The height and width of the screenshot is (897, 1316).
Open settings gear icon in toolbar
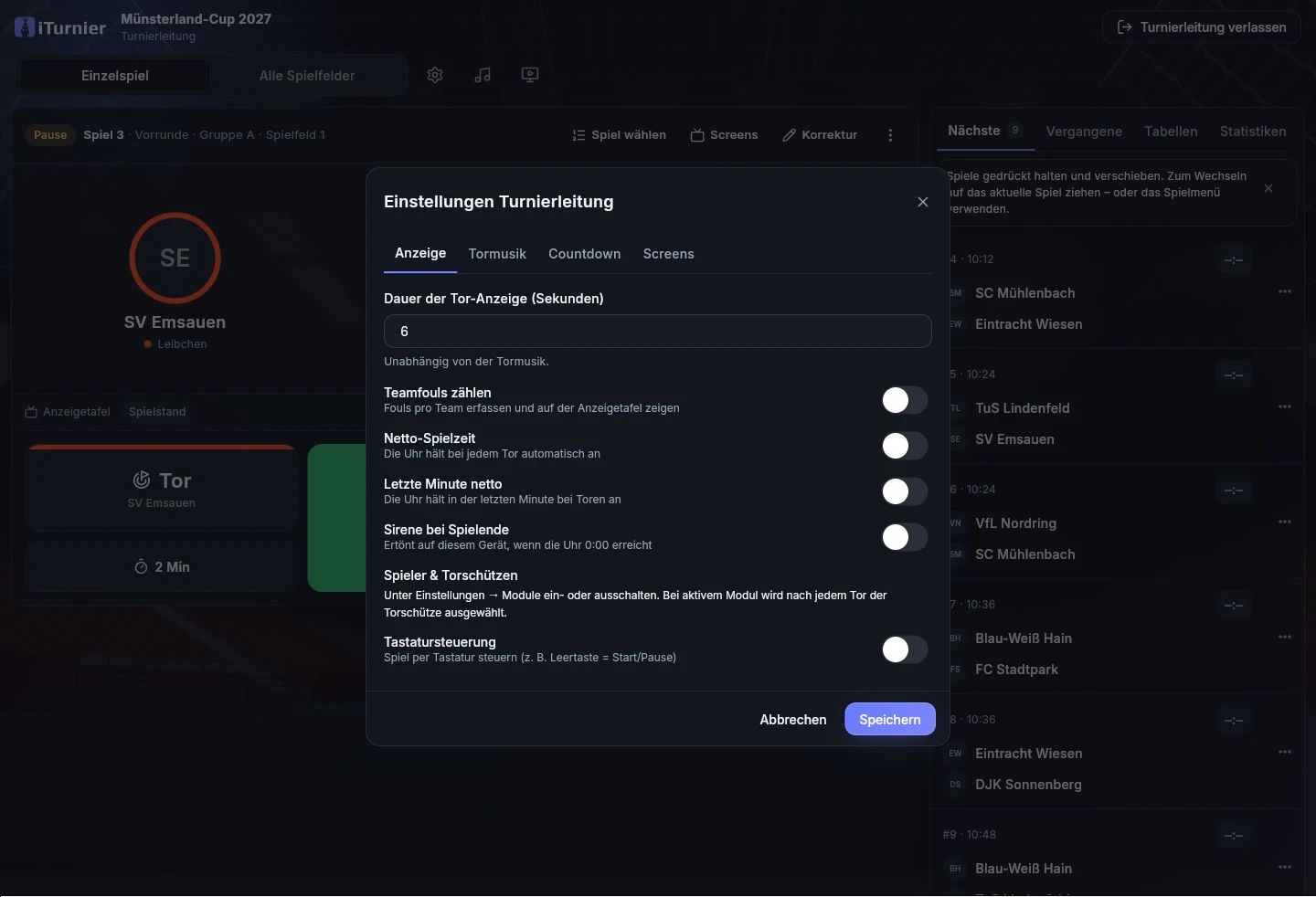(435, 75)
